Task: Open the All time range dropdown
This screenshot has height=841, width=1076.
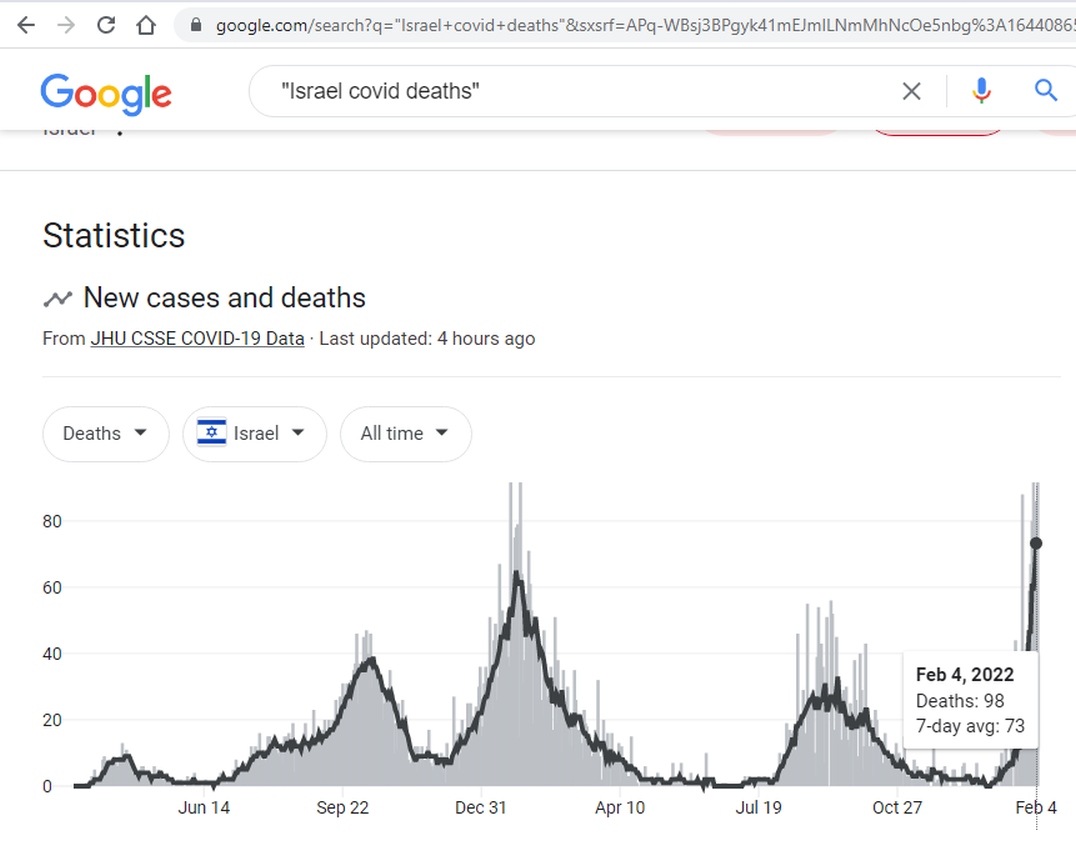Action: click(405, 434)
